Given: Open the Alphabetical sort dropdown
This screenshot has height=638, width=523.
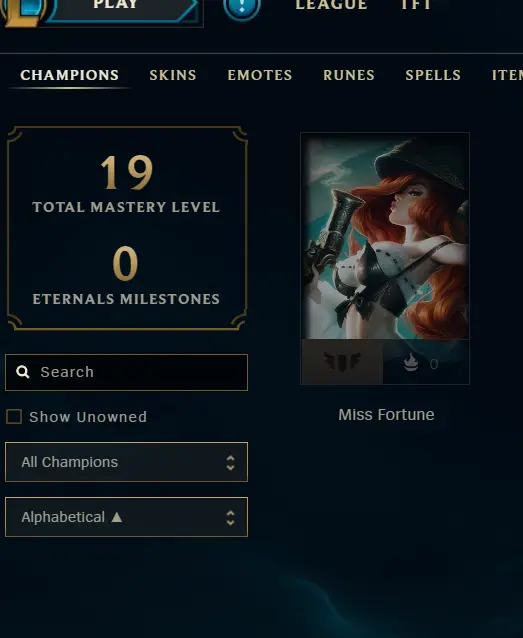Looking at the screenshot, I should pos(126,517).
